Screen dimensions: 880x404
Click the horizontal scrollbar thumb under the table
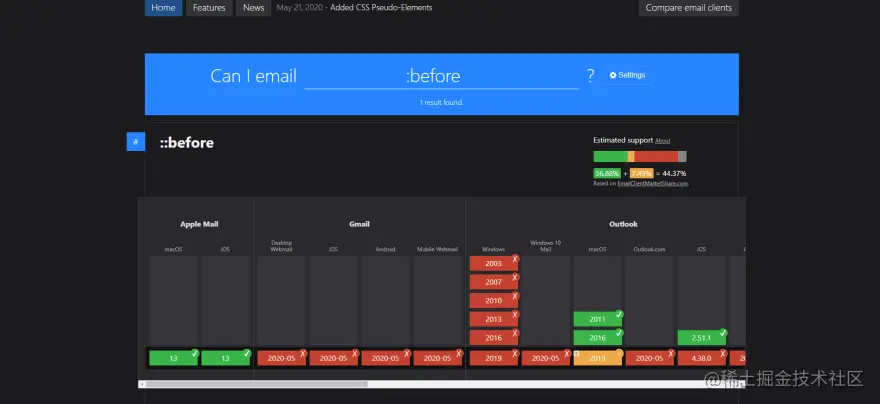coord(256,384)
